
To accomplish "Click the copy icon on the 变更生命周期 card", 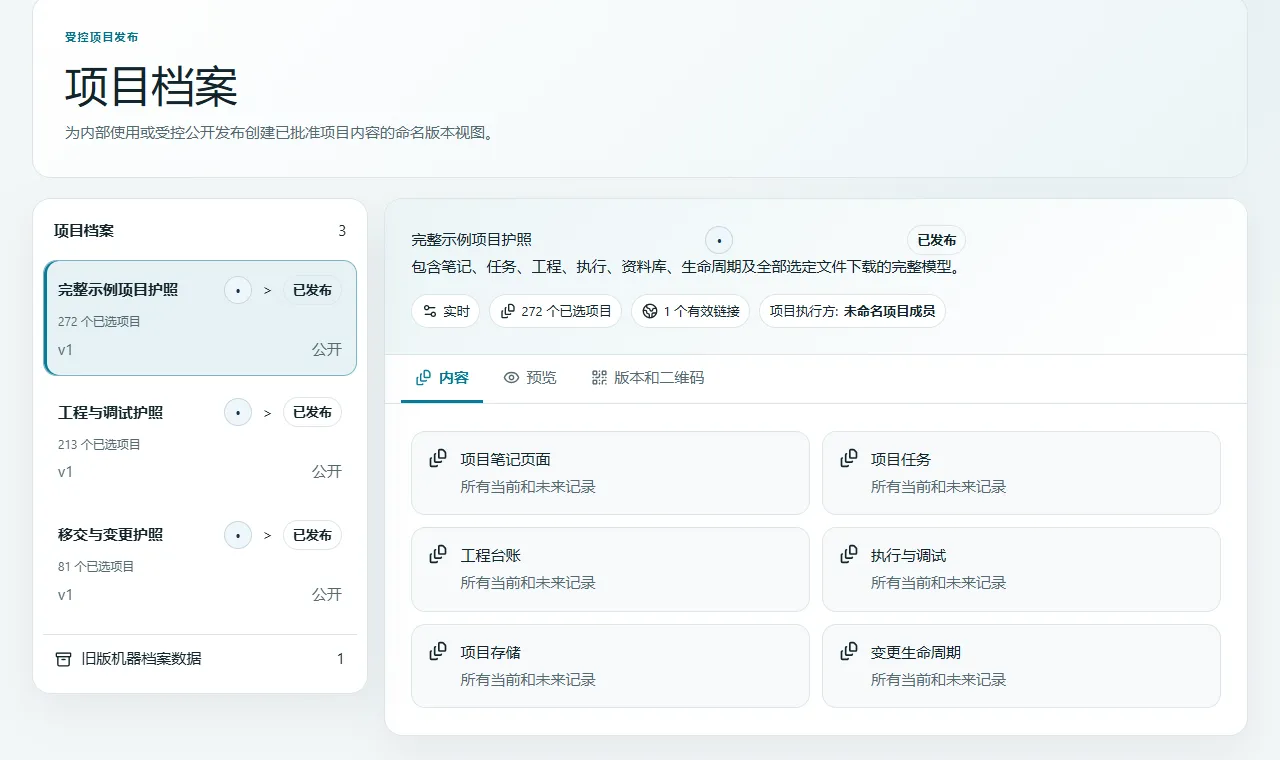I will (849, 651).
